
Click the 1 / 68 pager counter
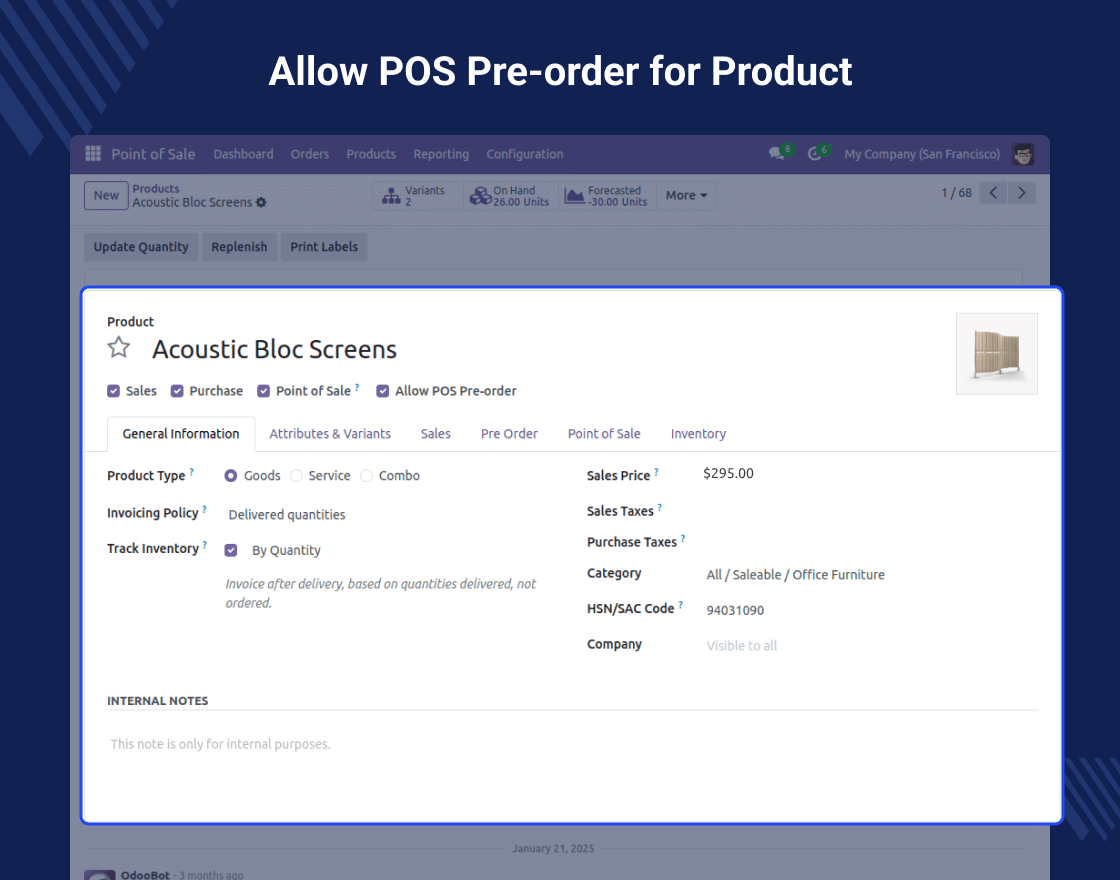(x=956, y=193)
